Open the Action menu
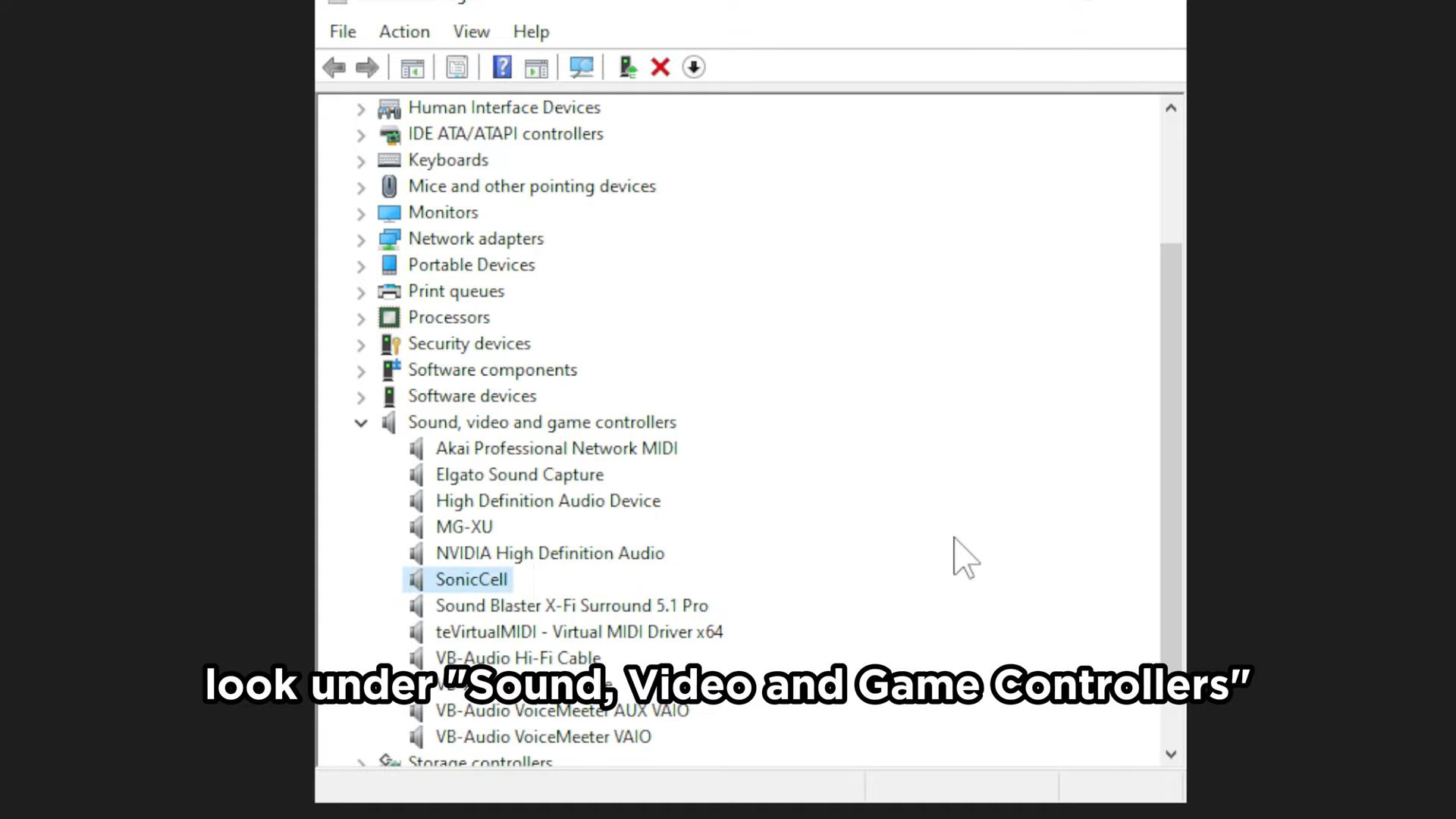The width and height of the screenshot is (1456, 819). (404, 32)
